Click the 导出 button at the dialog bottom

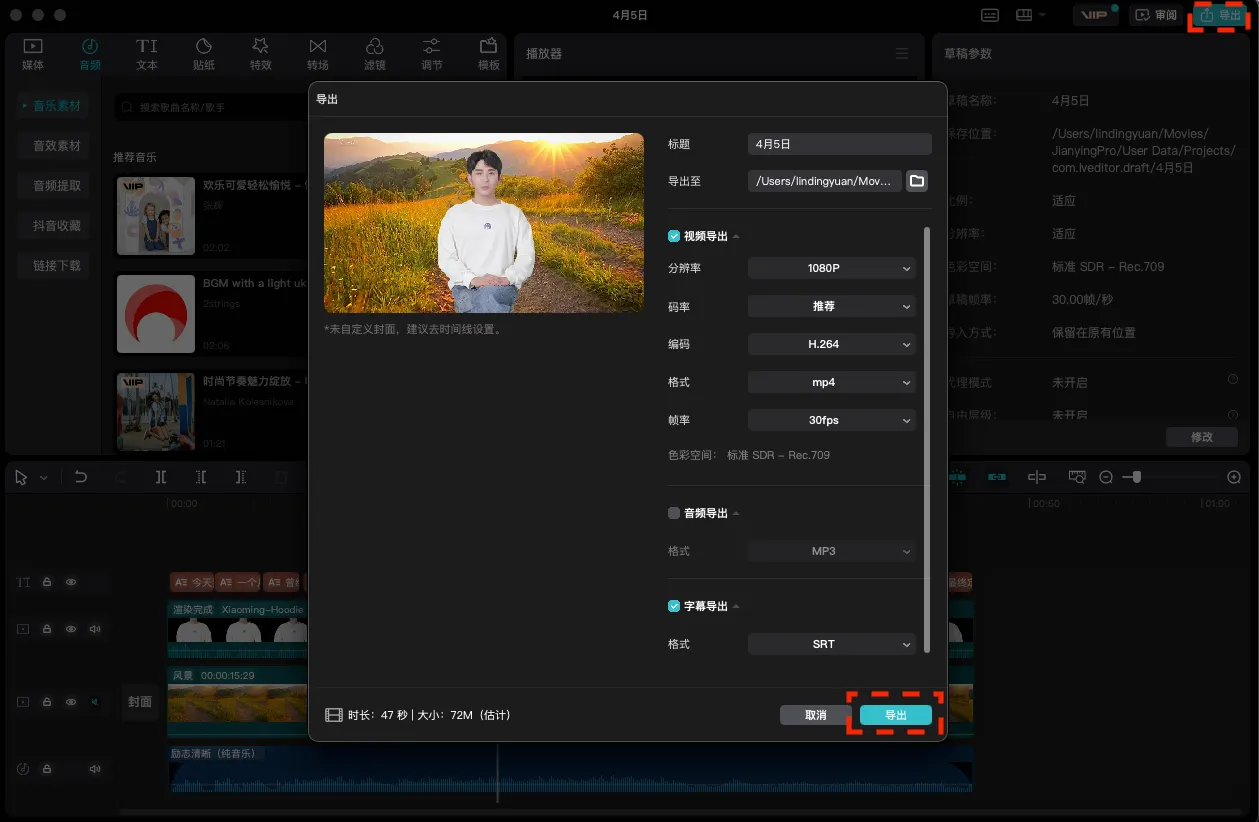[x=896, y=715]
